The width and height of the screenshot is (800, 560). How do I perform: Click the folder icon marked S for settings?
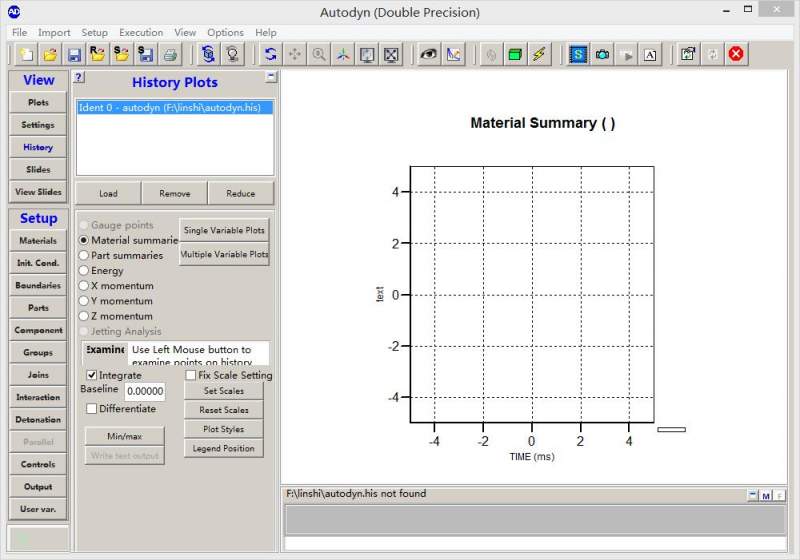coord(121,55)
